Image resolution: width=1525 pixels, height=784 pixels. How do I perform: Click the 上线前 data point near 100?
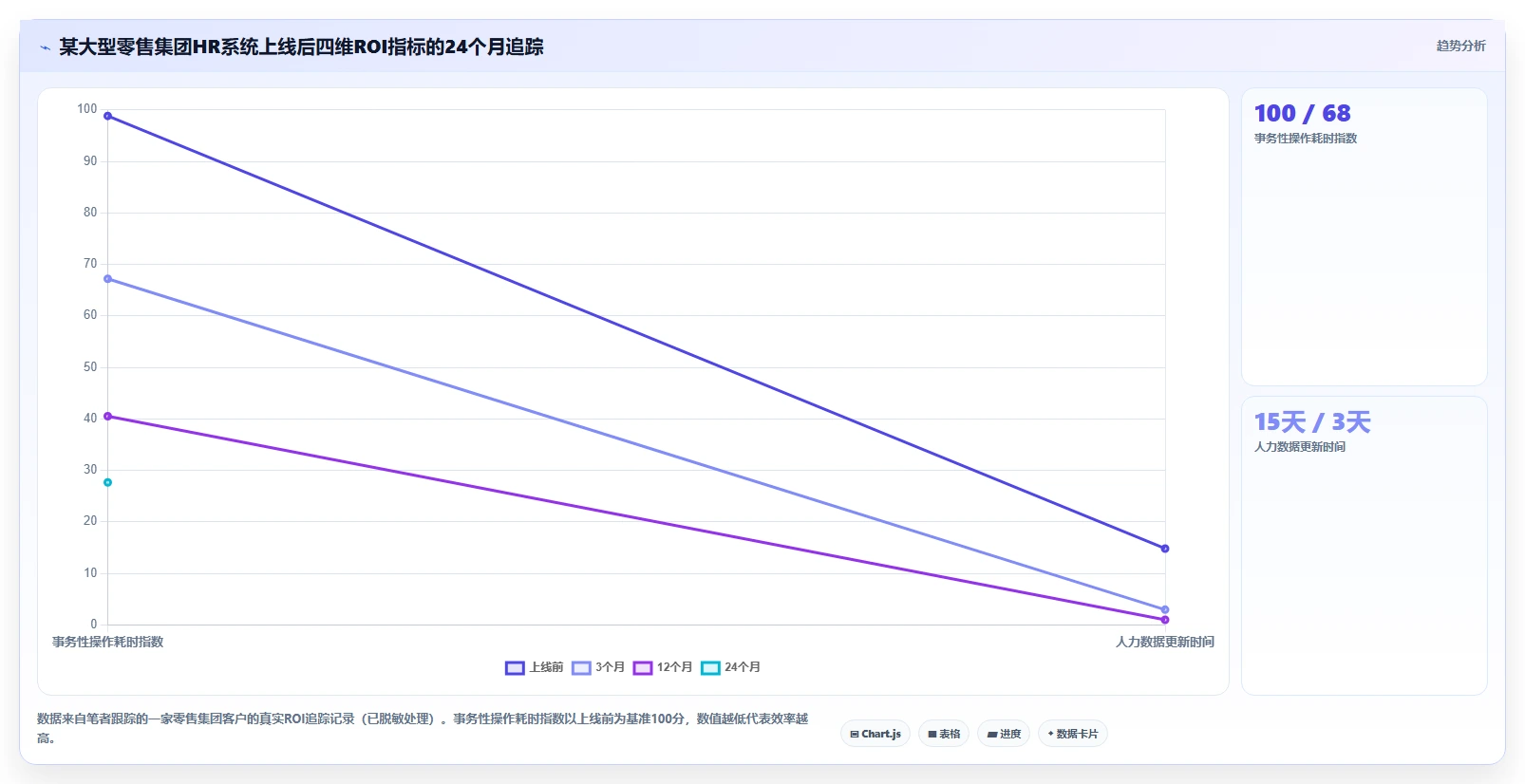click(x=107, y=116)
